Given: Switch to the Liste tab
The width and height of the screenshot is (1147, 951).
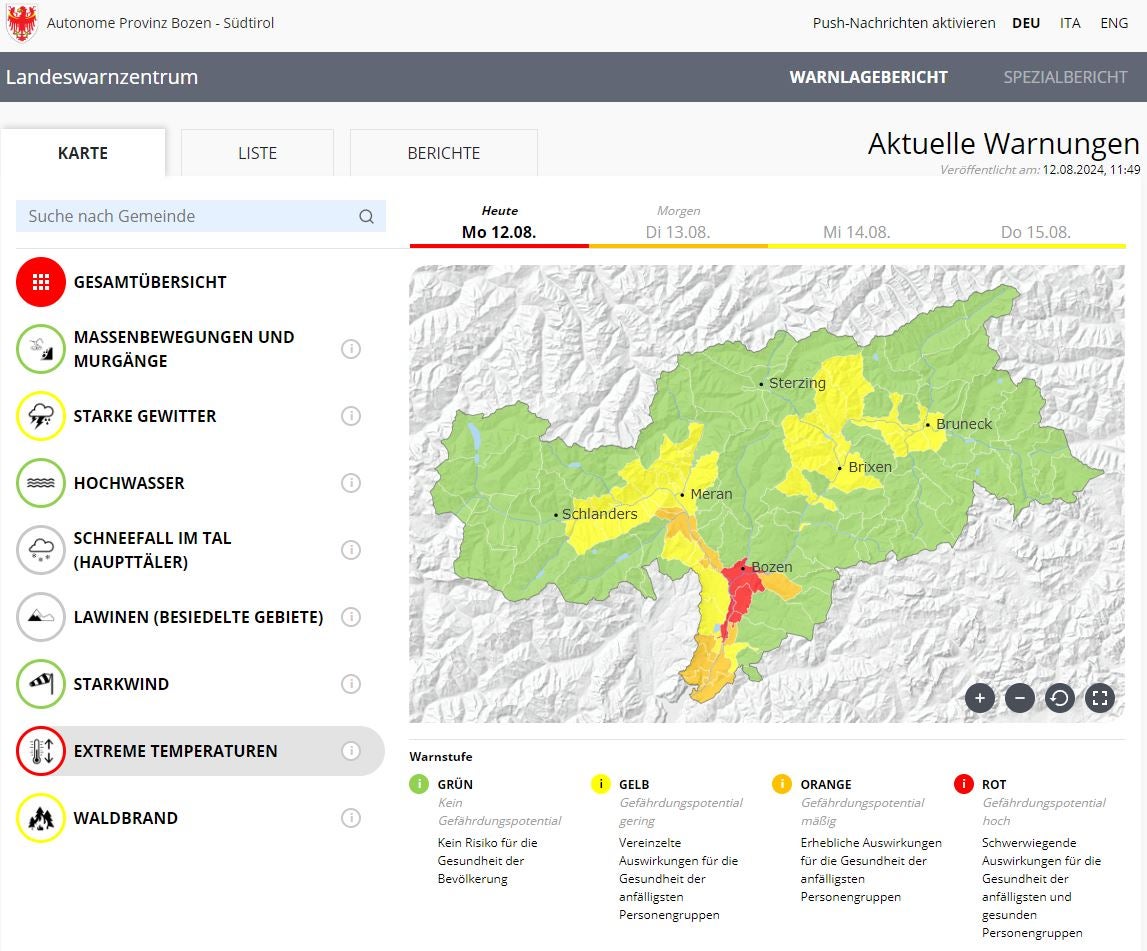Looking at the screenshot, I should click(257, 153).
